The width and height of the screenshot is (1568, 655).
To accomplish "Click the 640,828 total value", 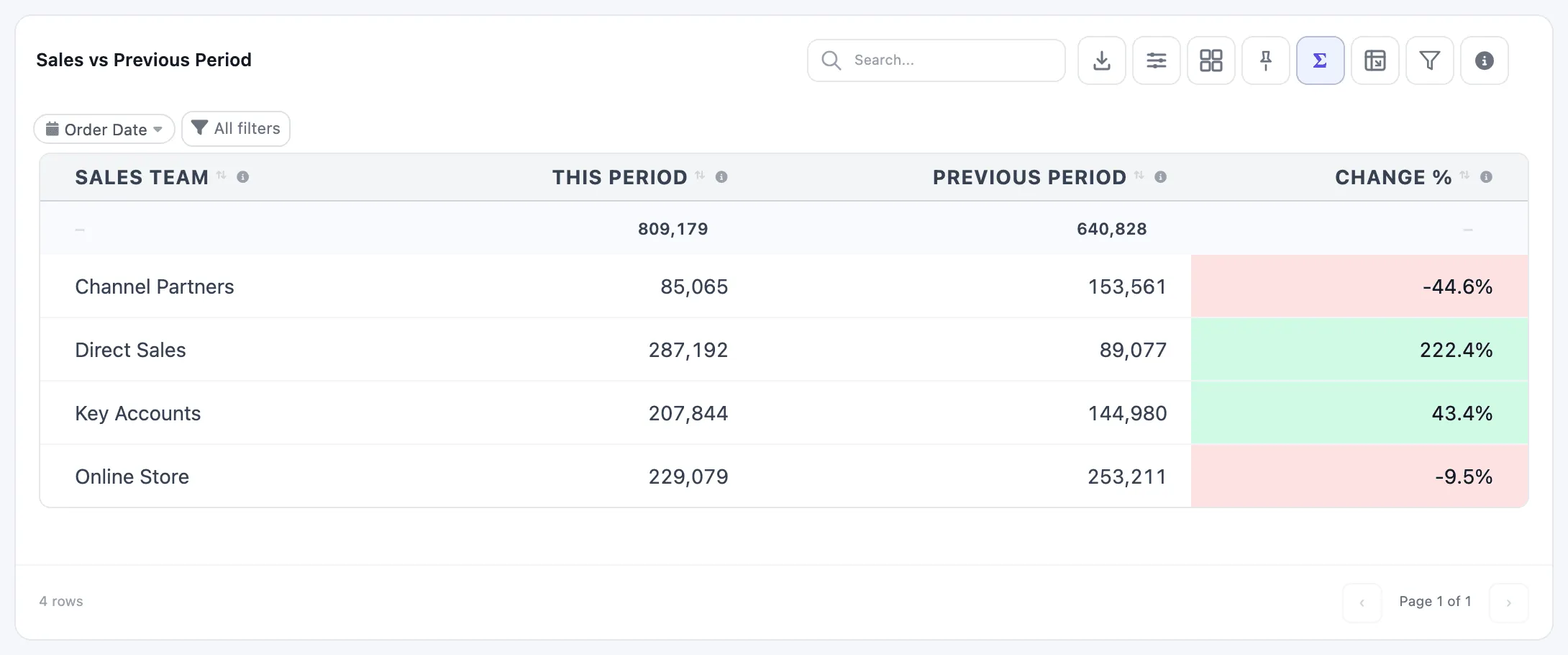I will click(x=1111, y=229).
